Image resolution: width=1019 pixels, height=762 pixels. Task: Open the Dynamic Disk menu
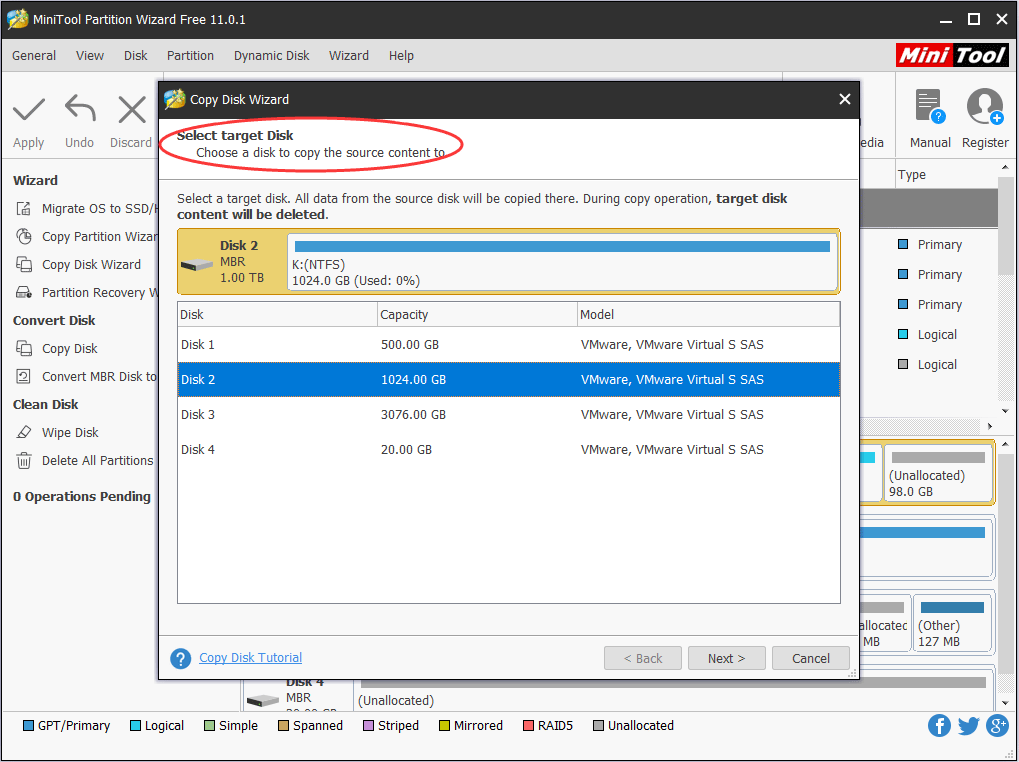[272, 56]
